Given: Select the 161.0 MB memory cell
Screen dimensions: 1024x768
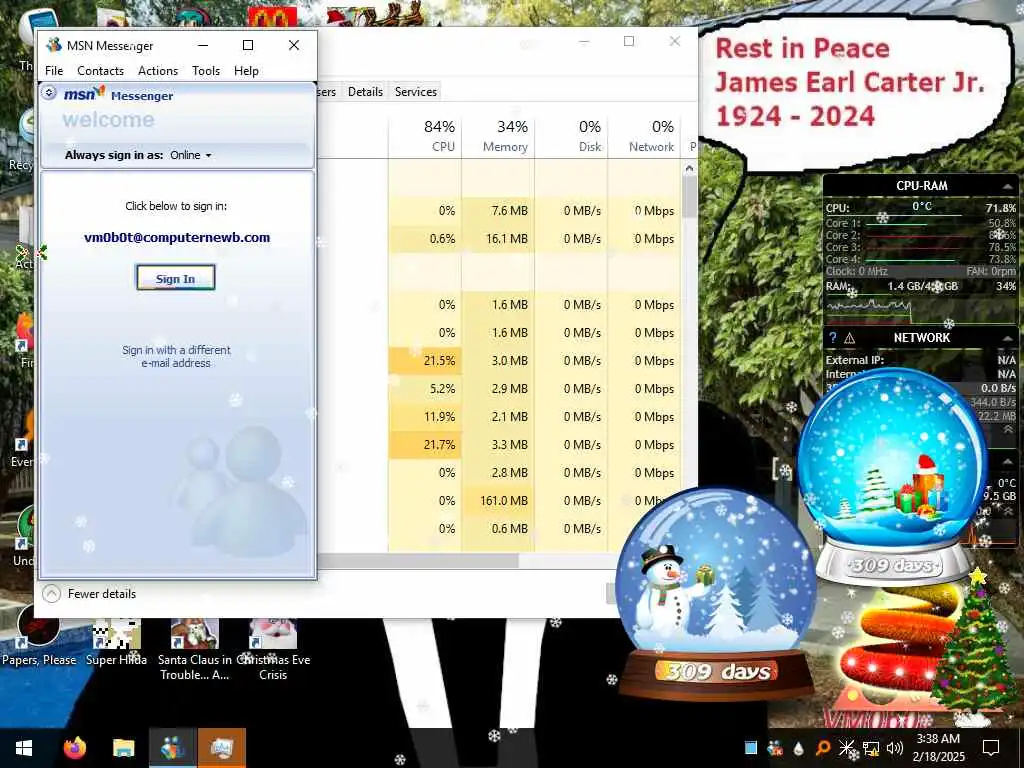Looking at the screenshot, I should pyautogui.click(x=498, y=501).
